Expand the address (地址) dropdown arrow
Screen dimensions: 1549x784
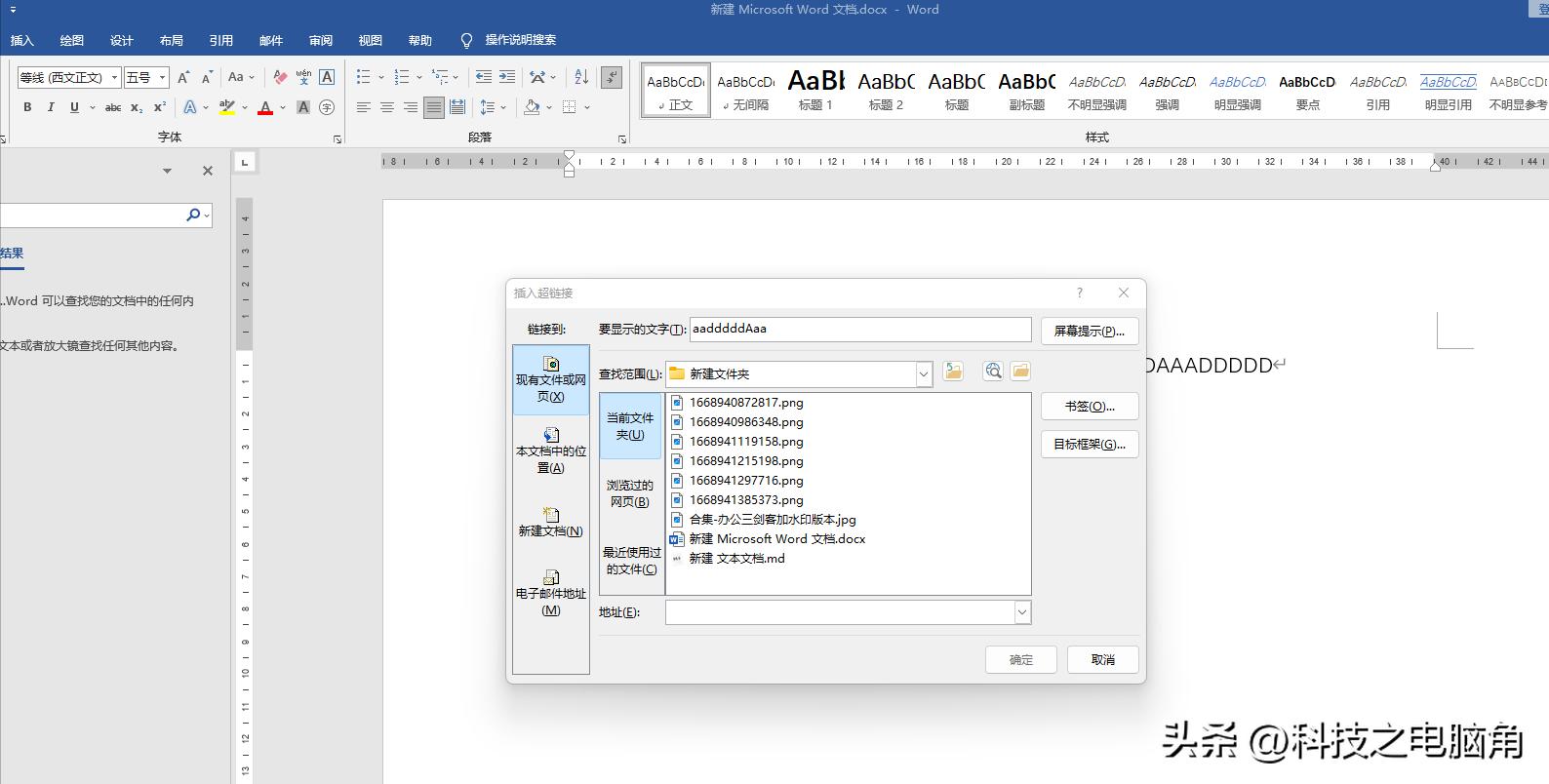[x=1022, y=611]
